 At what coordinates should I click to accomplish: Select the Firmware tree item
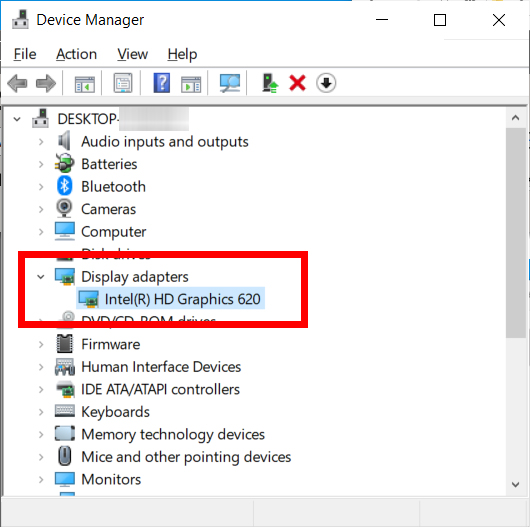coord(111,344)
